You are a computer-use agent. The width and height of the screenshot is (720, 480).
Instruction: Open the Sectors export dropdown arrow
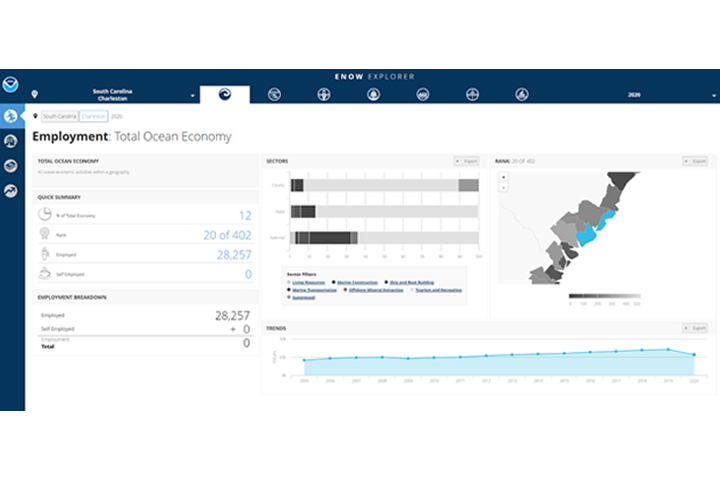click(457, 161)
